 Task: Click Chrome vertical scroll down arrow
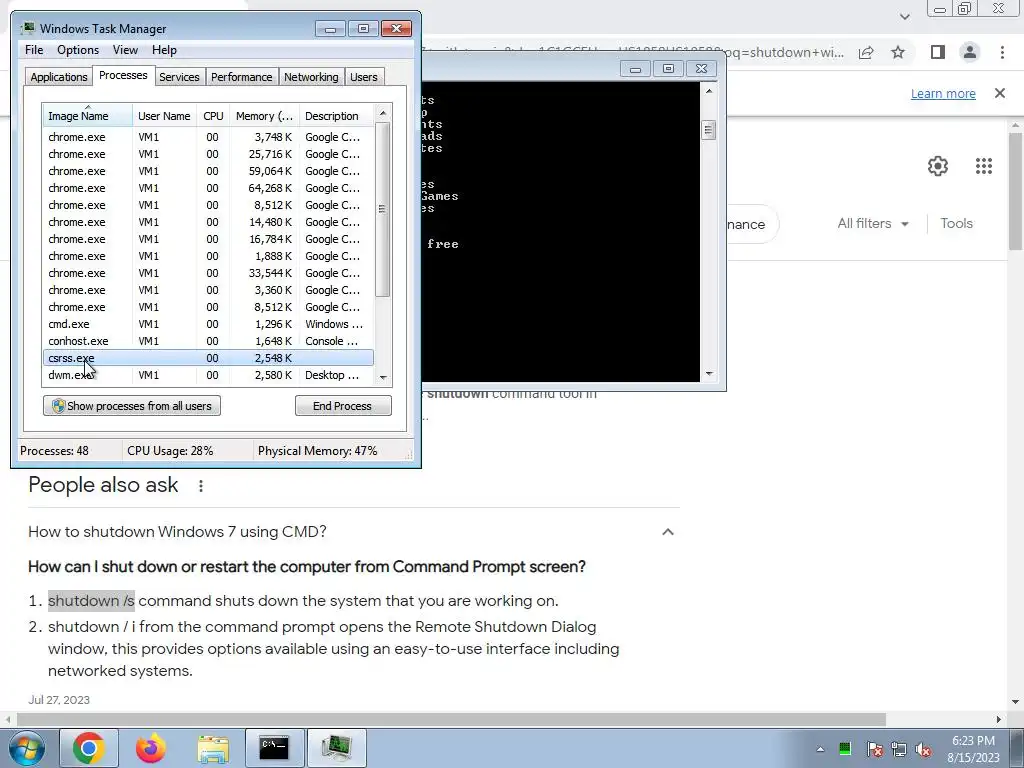tap(1015, 703)
